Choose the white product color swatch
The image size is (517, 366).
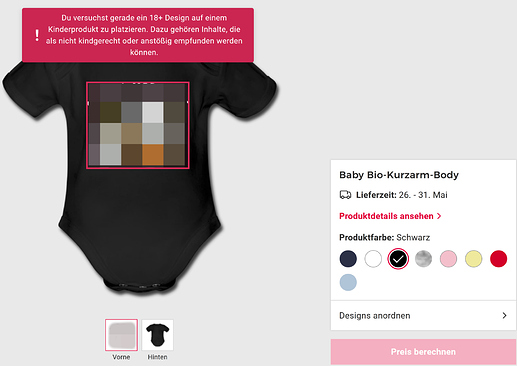click(373, 259)
